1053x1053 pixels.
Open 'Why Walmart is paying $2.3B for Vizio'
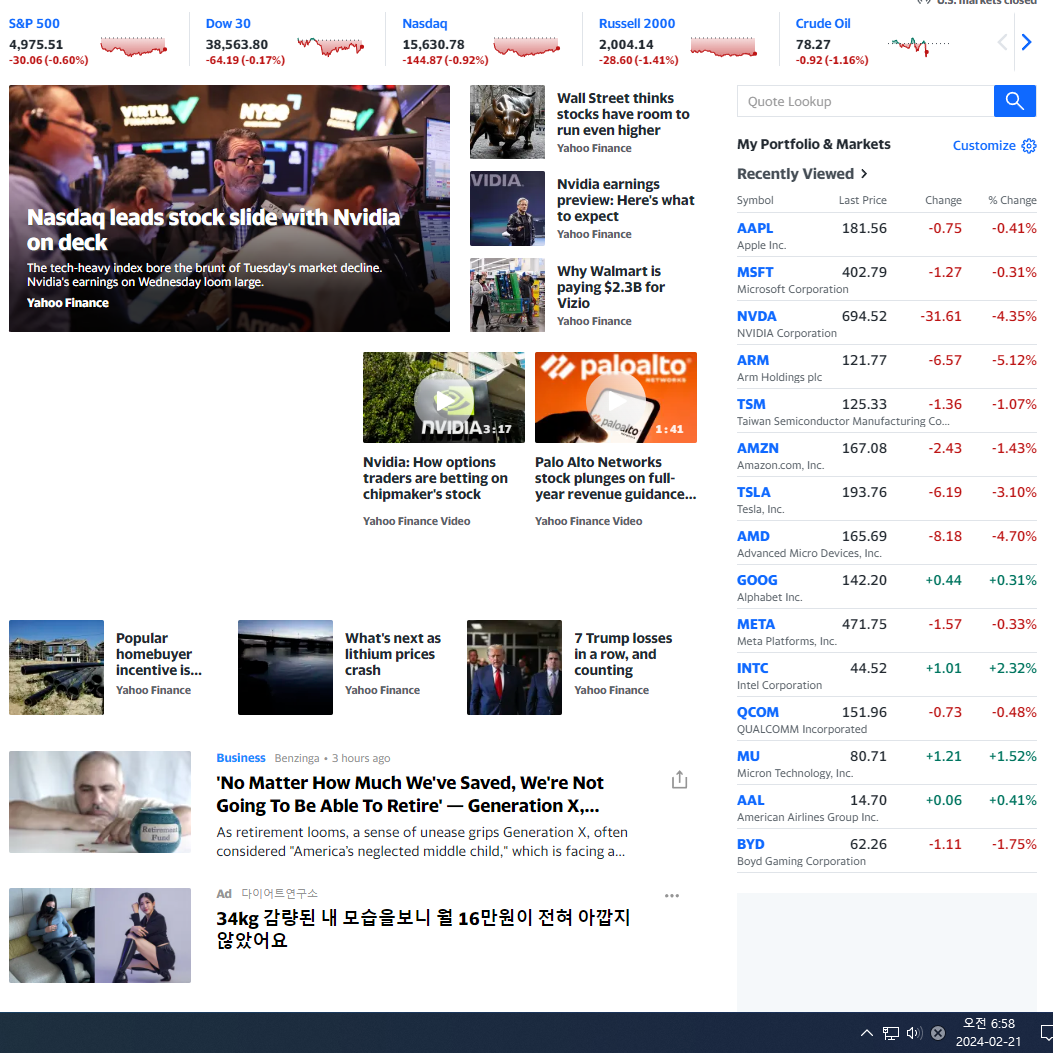pyautogui.click(x=610, y=287)
